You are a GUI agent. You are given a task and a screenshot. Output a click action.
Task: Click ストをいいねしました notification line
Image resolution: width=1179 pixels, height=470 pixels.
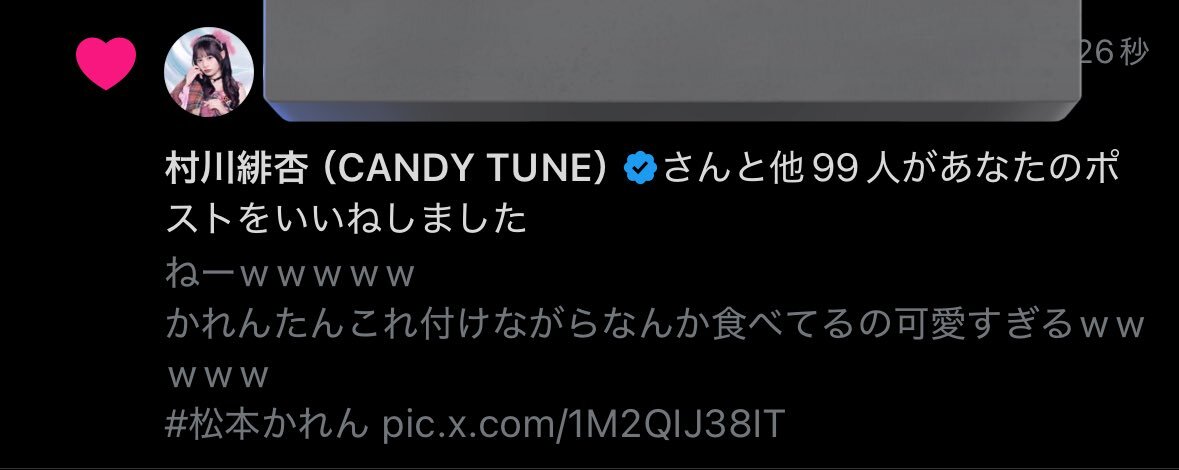pyautogui.click(x=346, y=220)
